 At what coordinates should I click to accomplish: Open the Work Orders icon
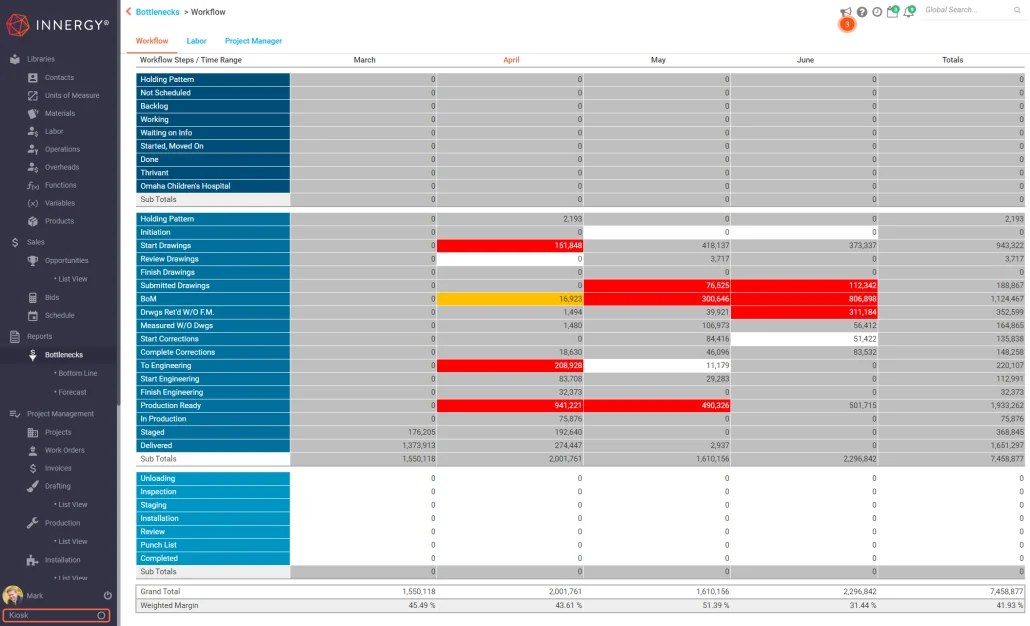(32, 451)
